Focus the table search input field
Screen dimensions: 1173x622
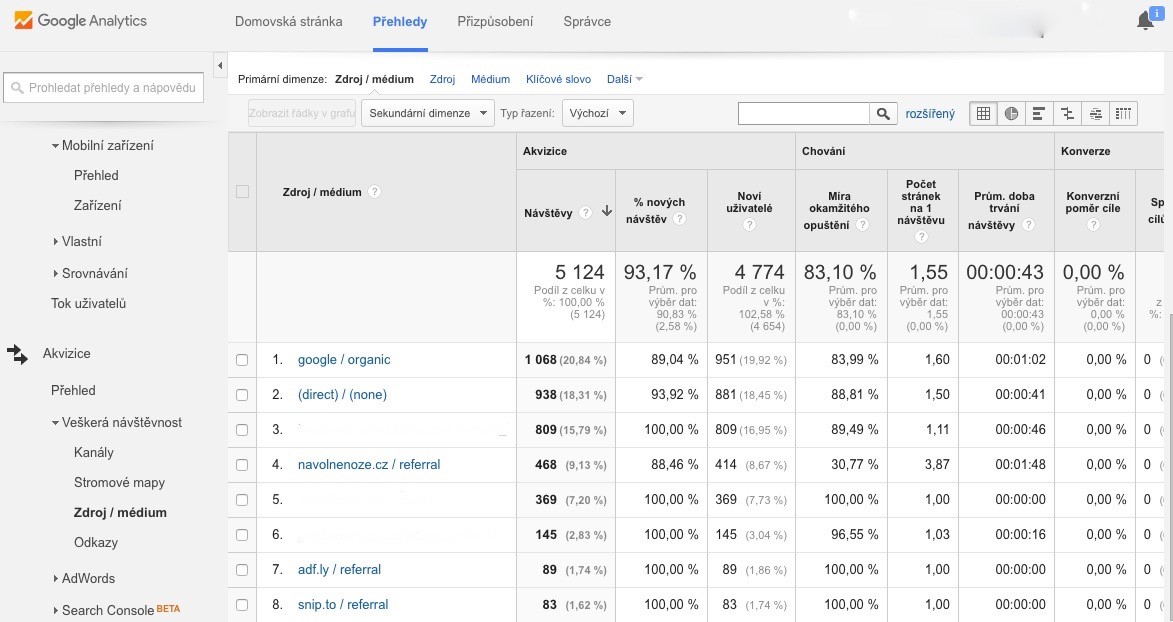pyautogui.click(x=803, y=114)
